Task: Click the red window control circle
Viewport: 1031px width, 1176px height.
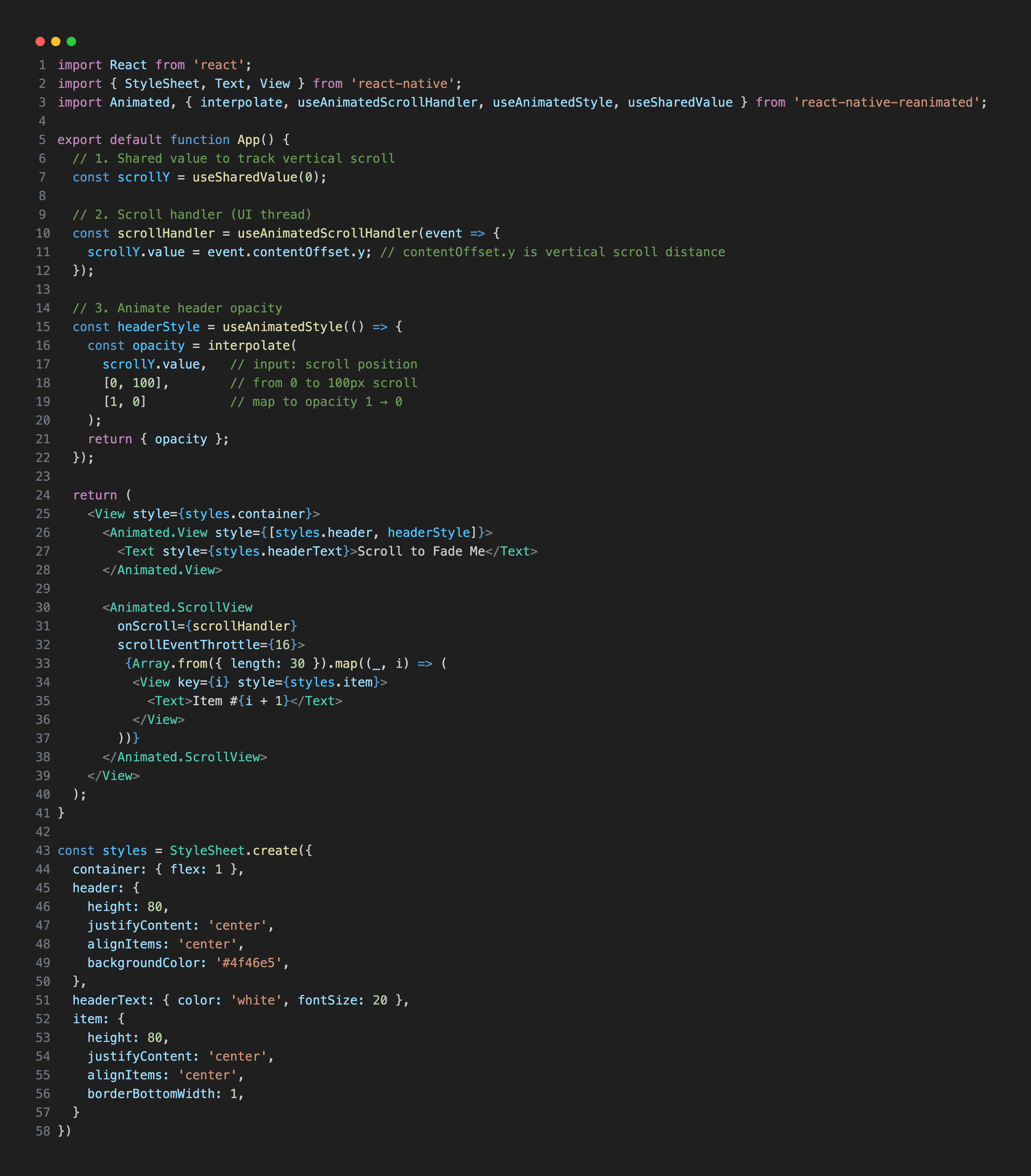Action: [x=40, y=41]
